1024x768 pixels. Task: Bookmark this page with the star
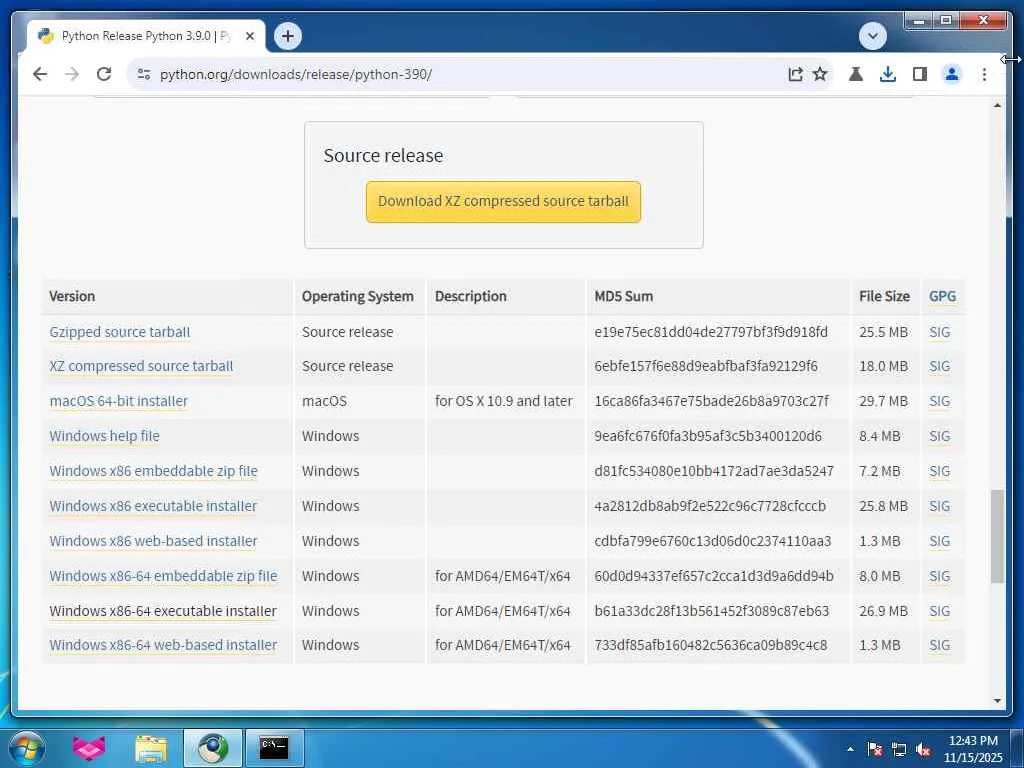pyautogui.click(x=820, y=74)
